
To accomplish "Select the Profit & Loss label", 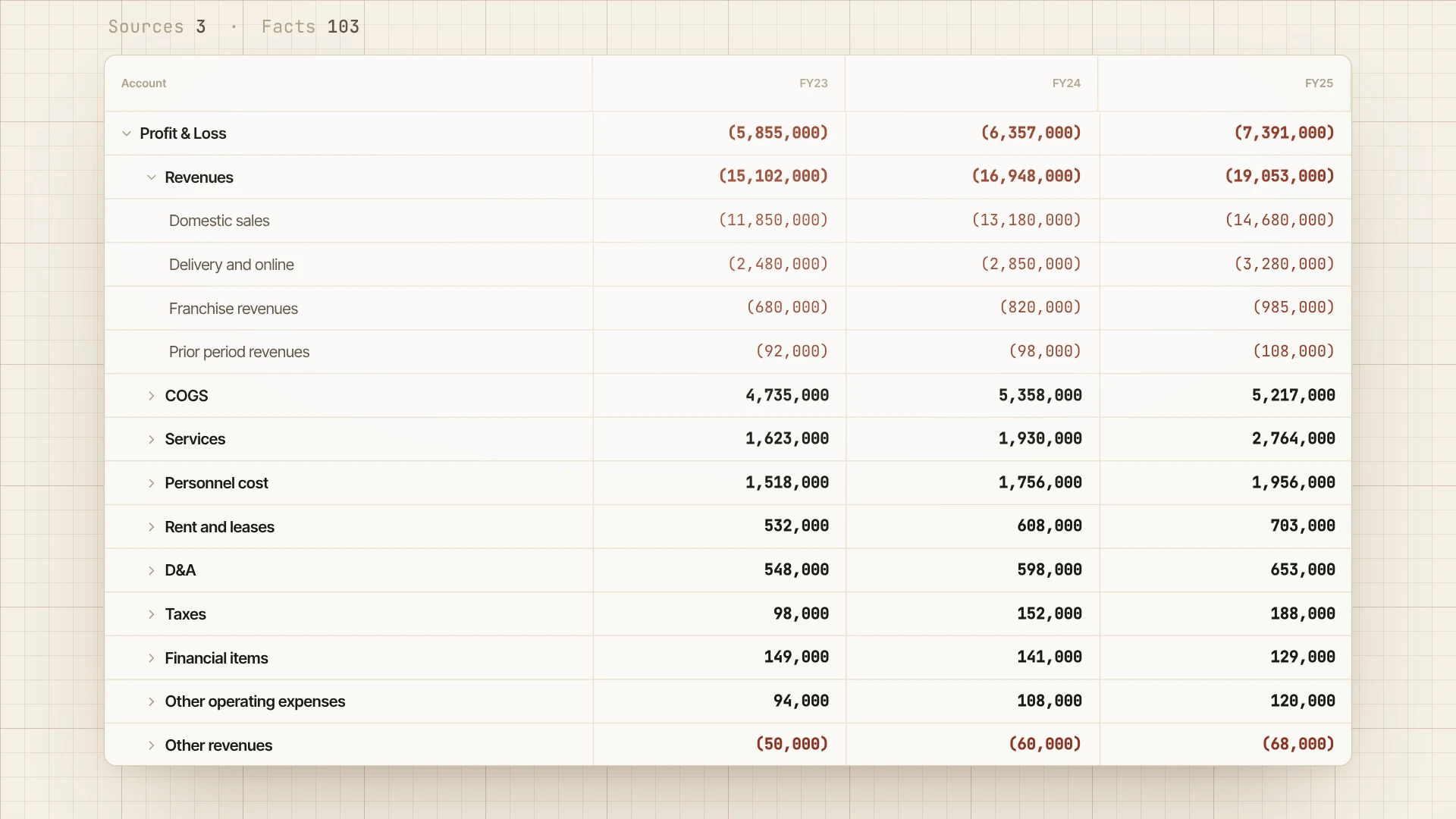I will pos(183,133).
